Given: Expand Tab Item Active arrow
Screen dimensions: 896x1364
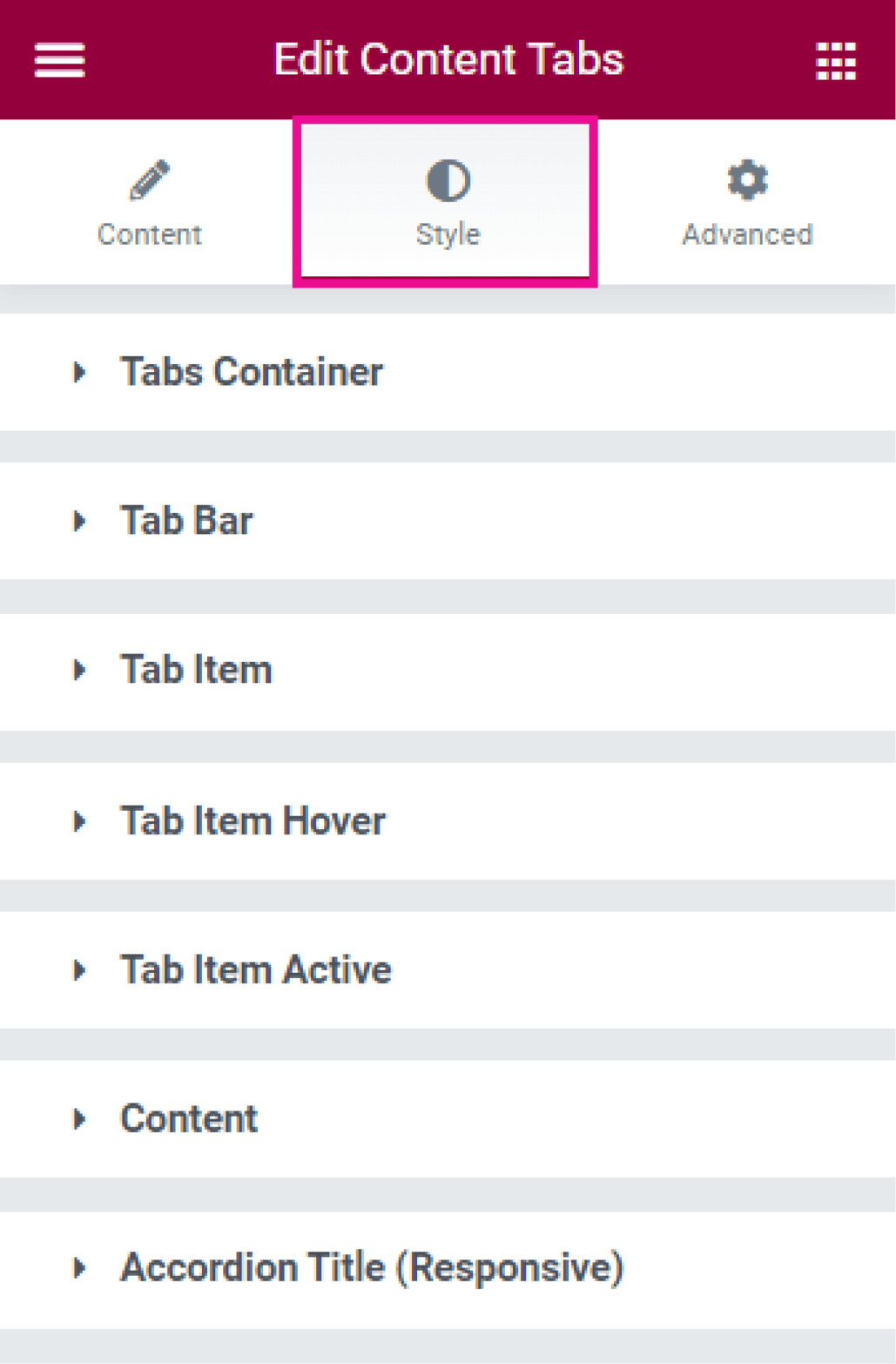Looking at the screenshot, I should tap(79, 970).
